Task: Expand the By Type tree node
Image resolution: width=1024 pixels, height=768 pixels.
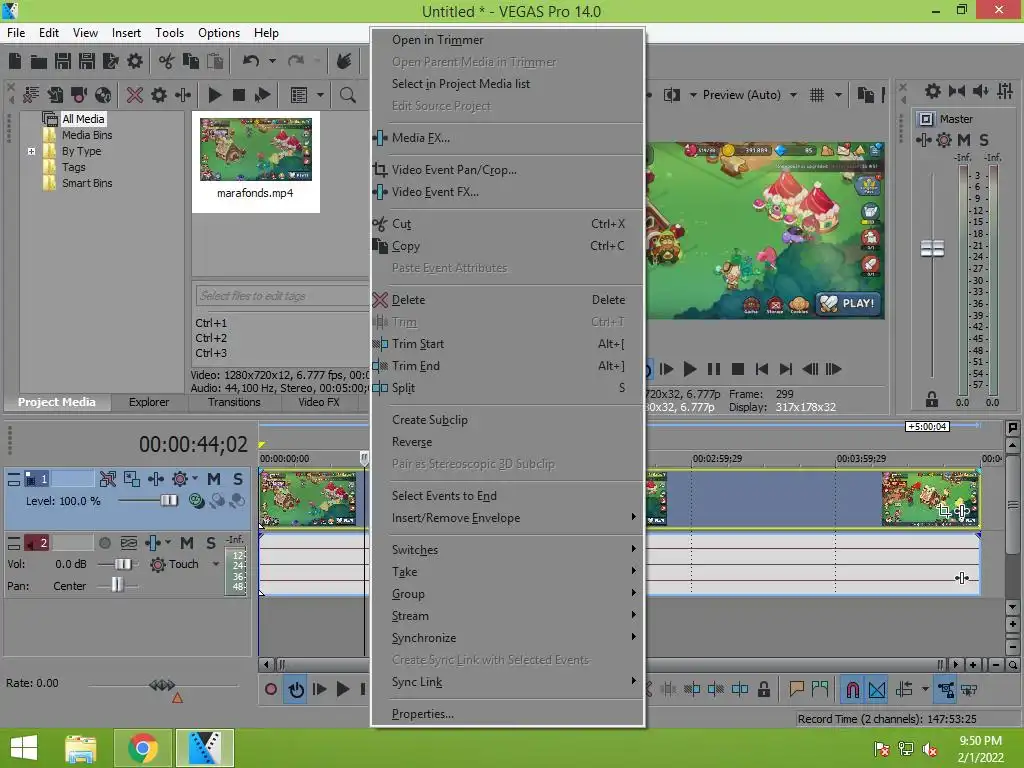Action: click(31, 152)
